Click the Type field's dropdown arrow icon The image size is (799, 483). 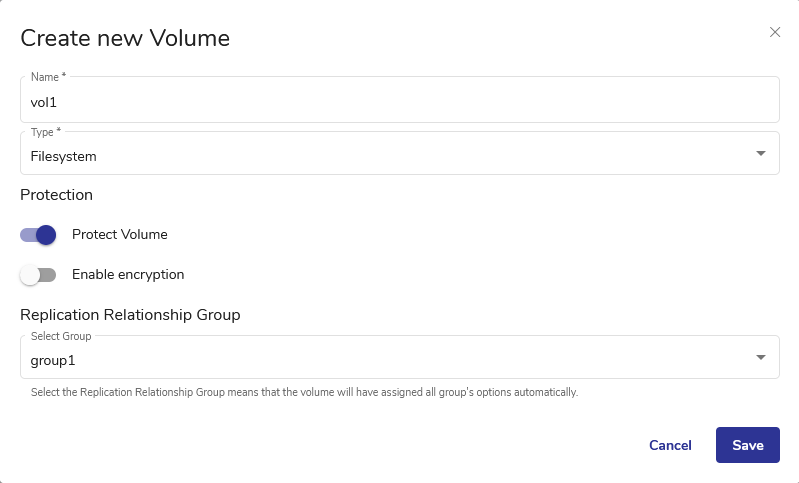tap(761, 154)
